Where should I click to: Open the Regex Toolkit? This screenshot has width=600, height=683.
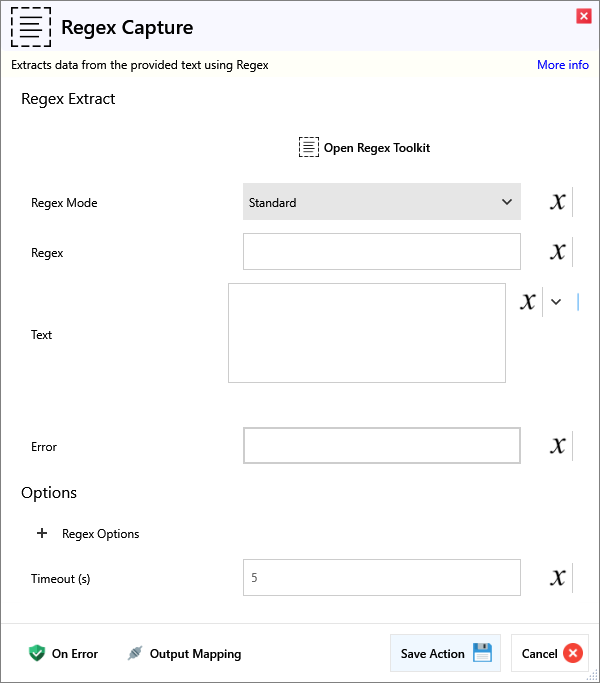point(365,148)
